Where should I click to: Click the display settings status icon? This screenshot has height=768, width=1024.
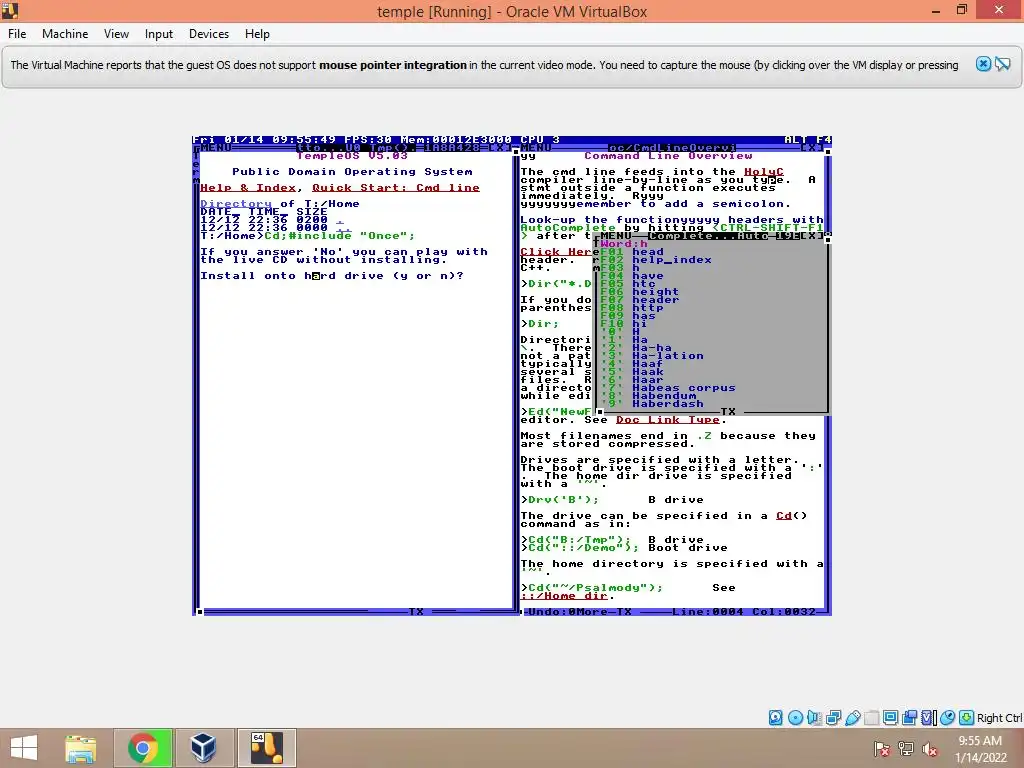[x=890, y=718]
